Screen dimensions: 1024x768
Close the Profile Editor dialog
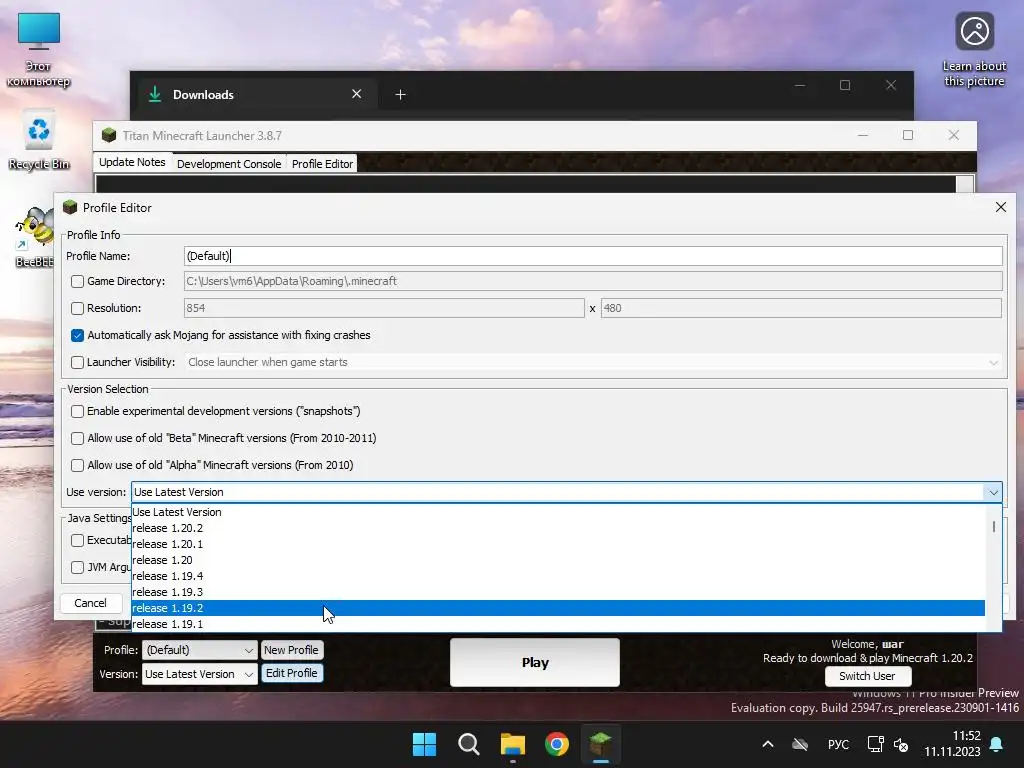click(x=1000, y=207)
